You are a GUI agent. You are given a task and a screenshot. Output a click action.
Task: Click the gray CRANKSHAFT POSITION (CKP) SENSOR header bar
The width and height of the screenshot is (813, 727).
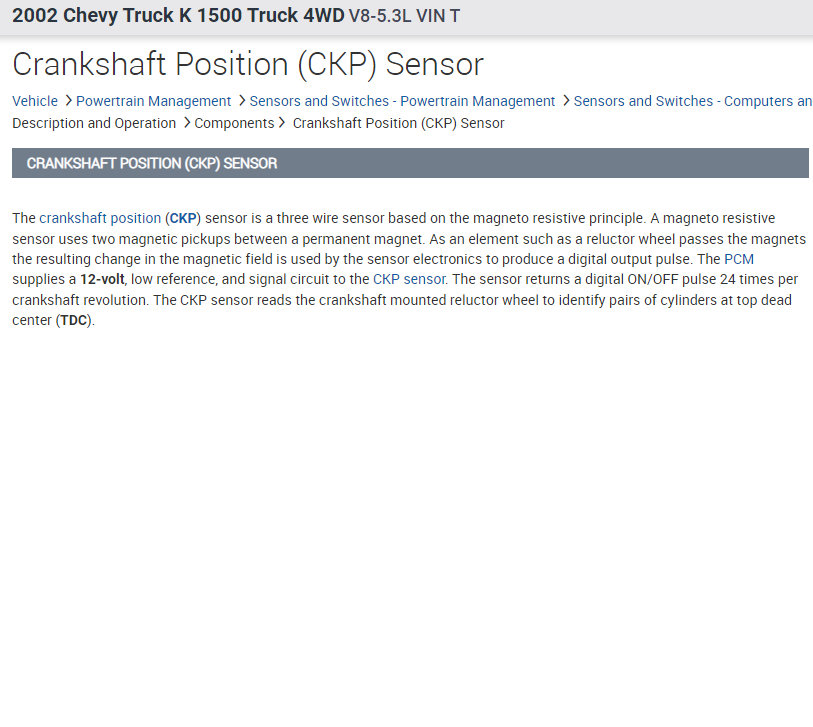tap(410, 163)
